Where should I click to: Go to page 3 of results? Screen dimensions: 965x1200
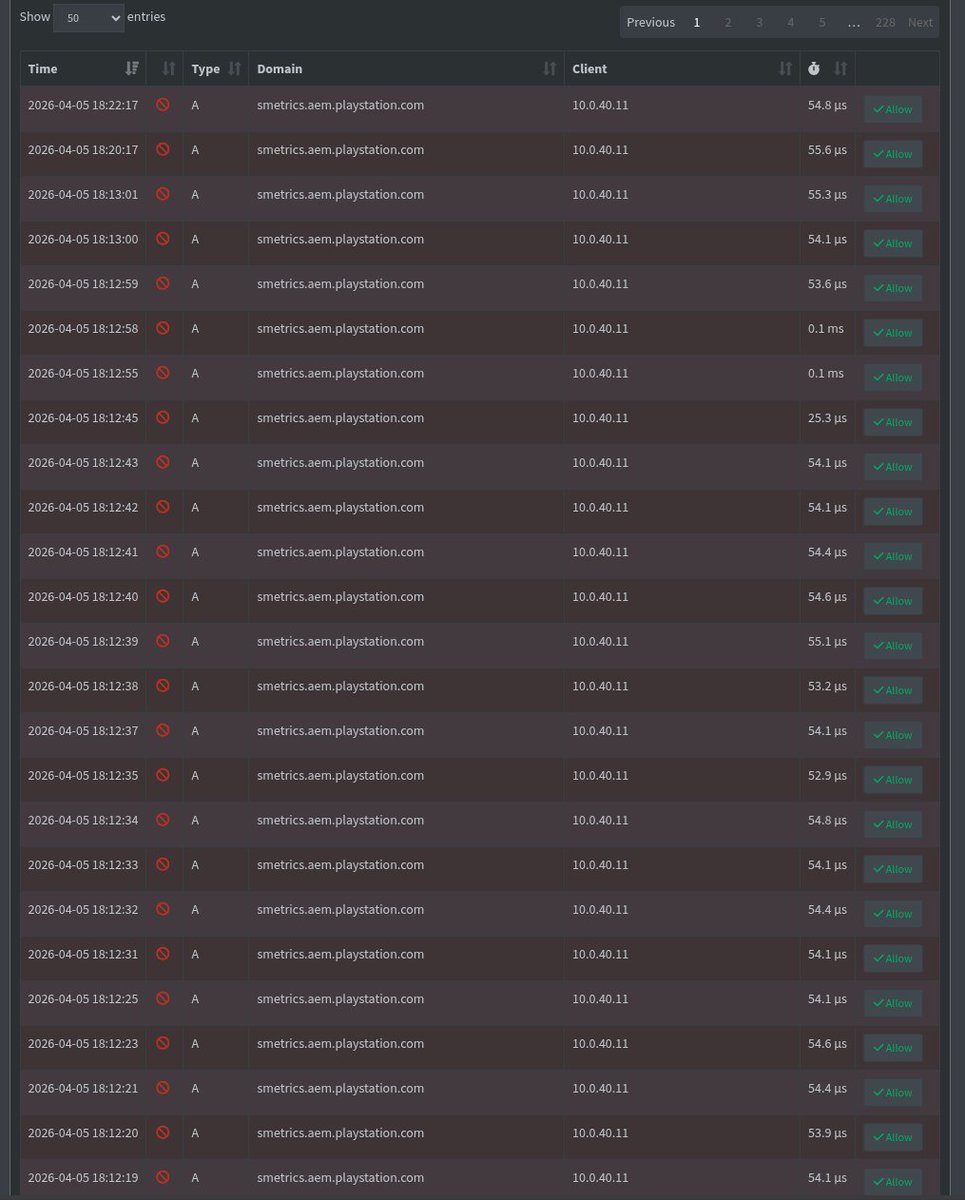pyautogui.click(x=759, y=22)
